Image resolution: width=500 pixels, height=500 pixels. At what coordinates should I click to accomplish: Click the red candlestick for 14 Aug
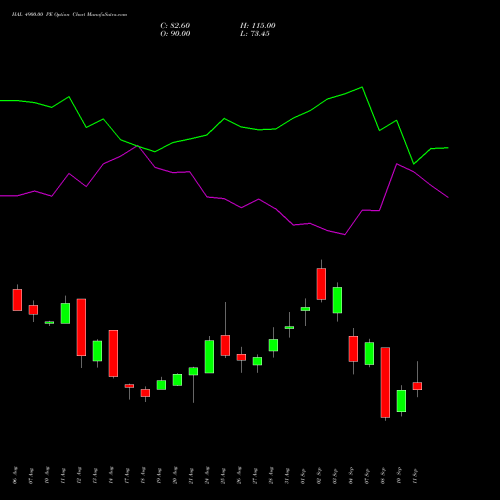113,353
